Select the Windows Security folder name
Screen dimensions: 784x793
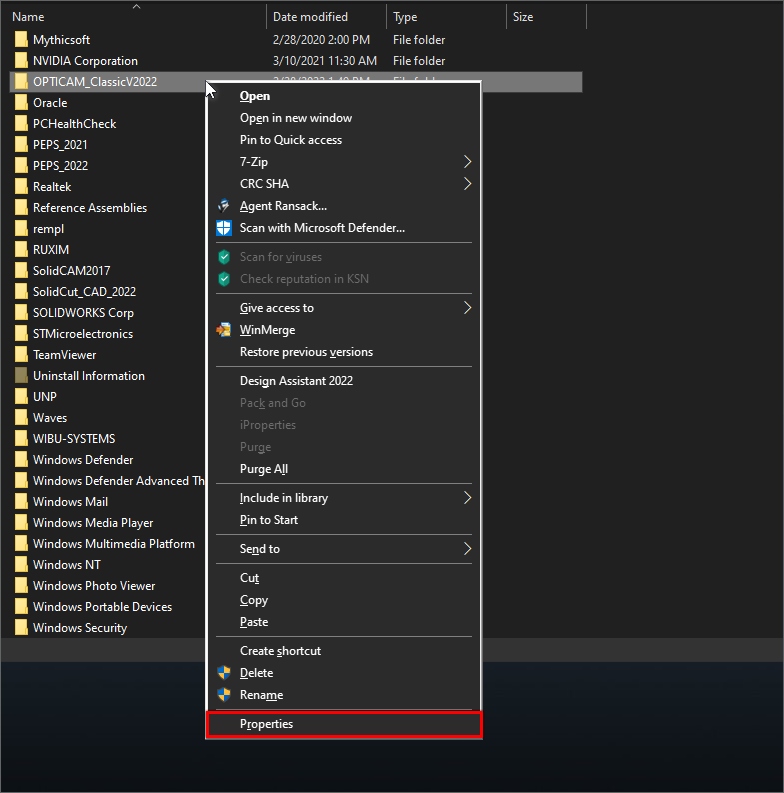tap(80, 628)
